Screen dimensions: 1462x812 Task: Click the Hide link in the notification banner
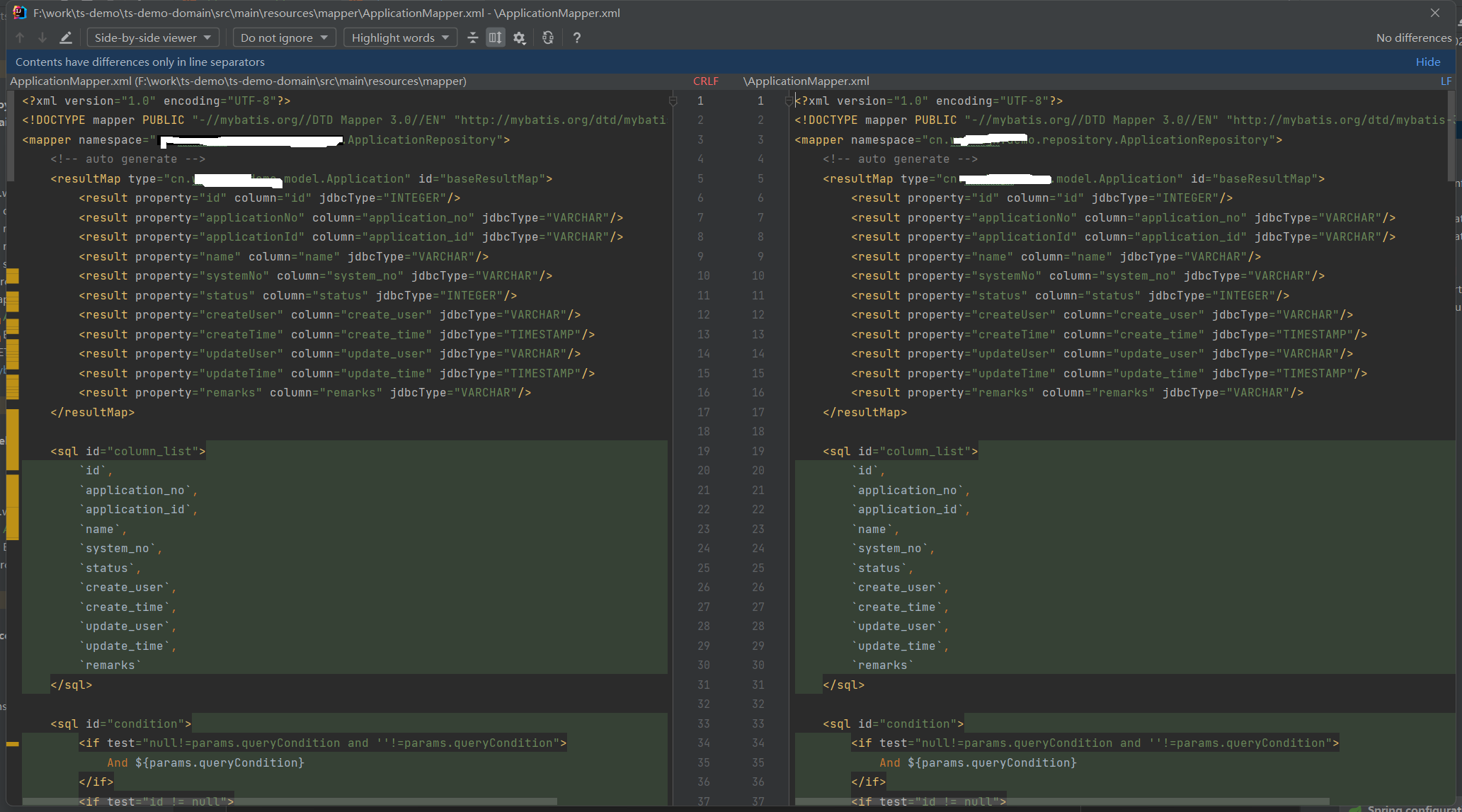[x=1428, y=62]
